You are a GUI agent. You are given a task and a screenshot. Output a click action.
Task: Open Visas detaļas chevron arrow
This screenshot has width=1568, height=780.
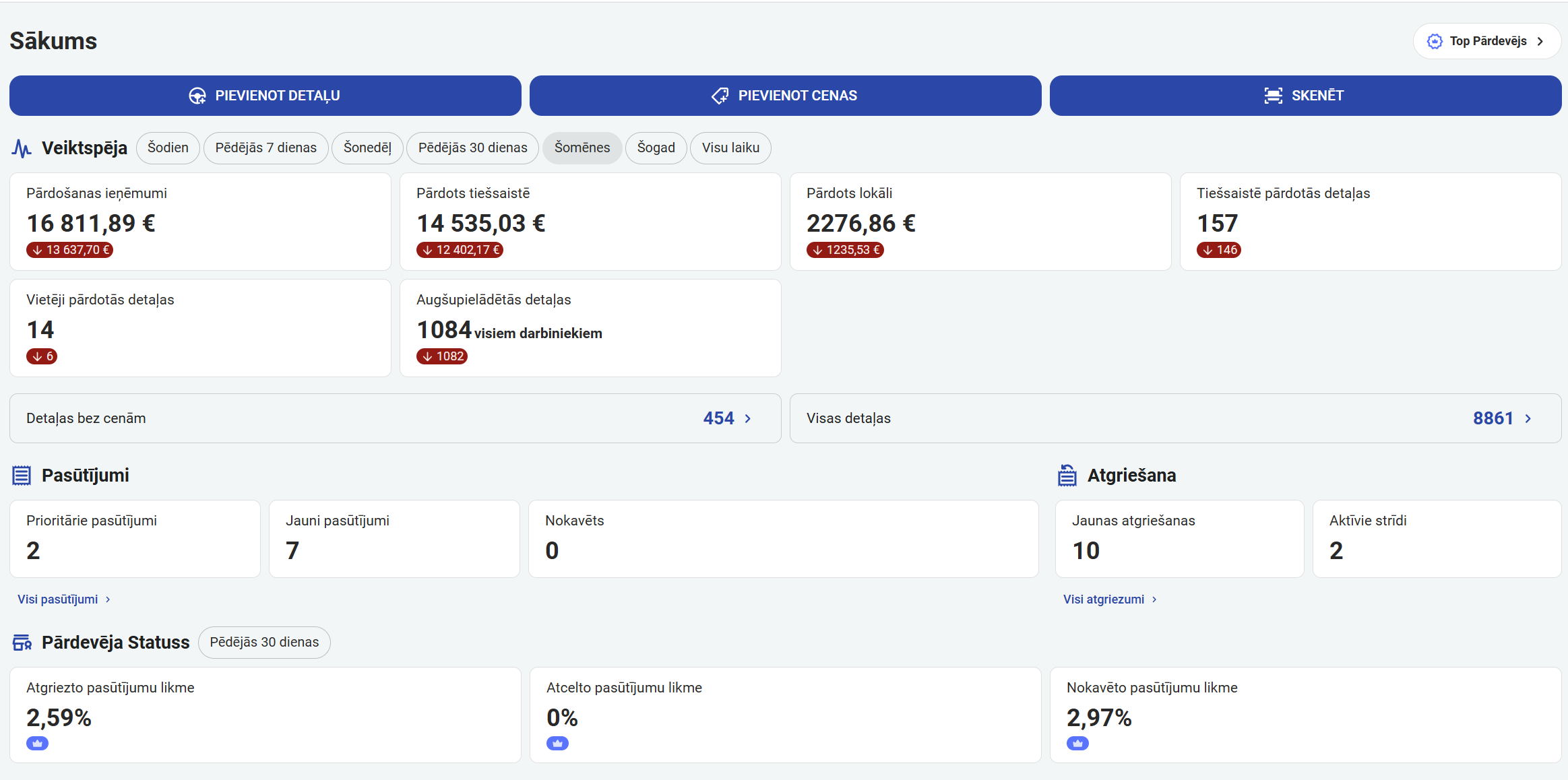pyautogui.click(x=1528, y=419)
